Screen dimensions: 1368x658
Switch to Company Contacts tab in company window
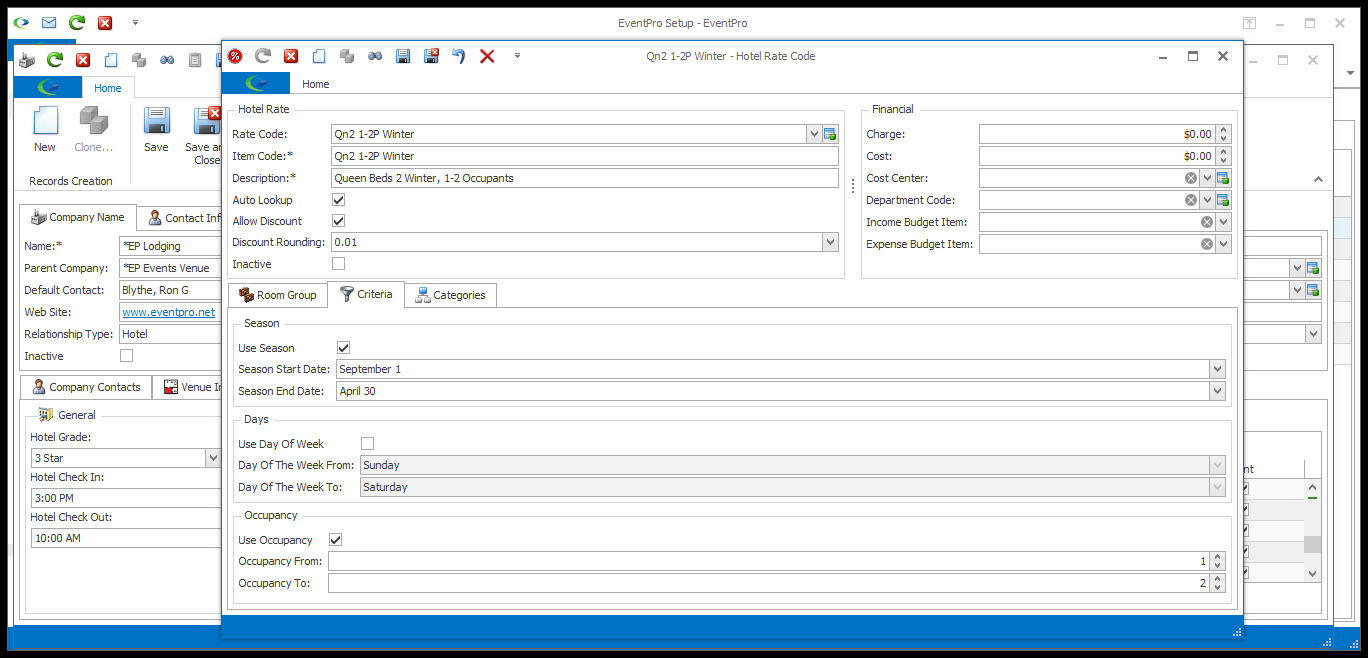[x=85, y=387]
